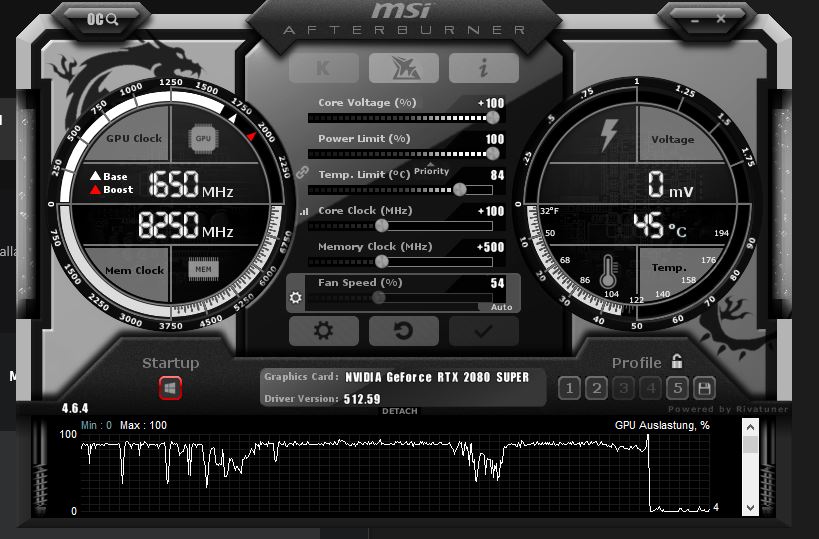This screenshot has width=819, height=539.
Task: Click the GPU chip icon
Action: click(203, 138)
